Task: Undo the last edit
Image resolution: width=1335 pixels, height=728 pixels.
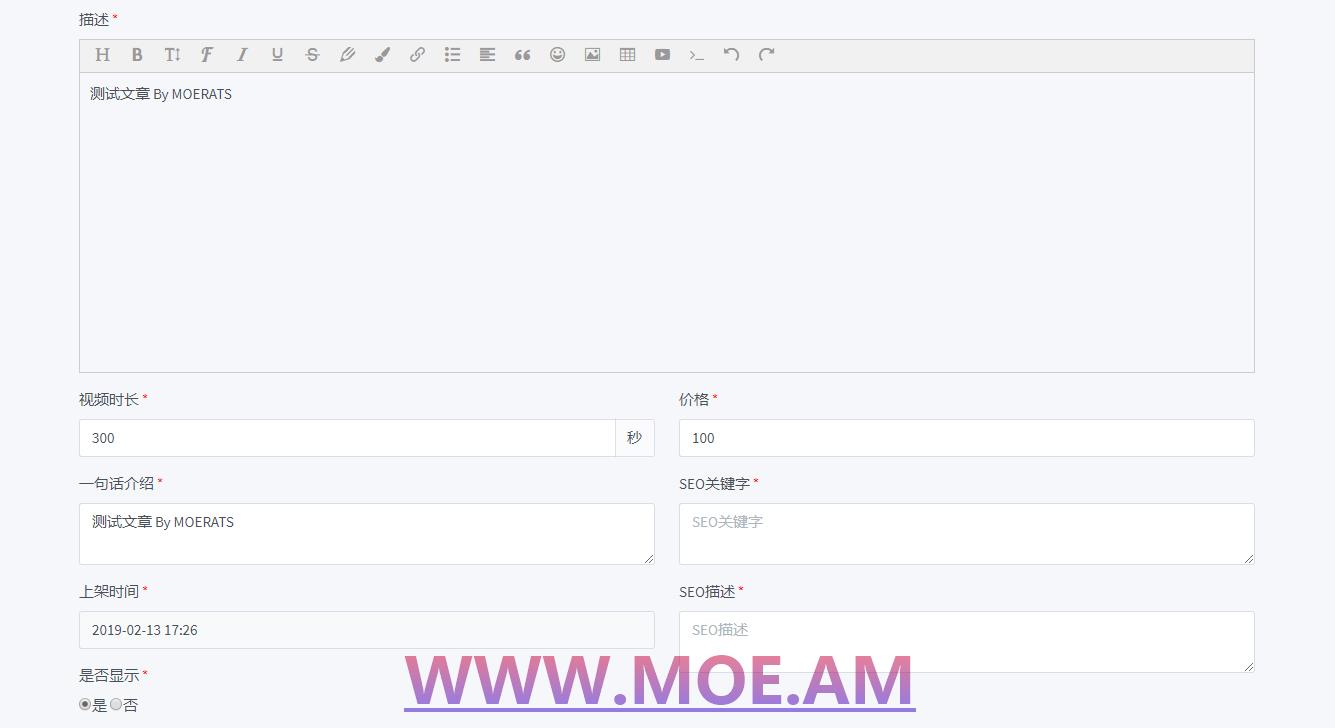Action: tap(732, 55)
